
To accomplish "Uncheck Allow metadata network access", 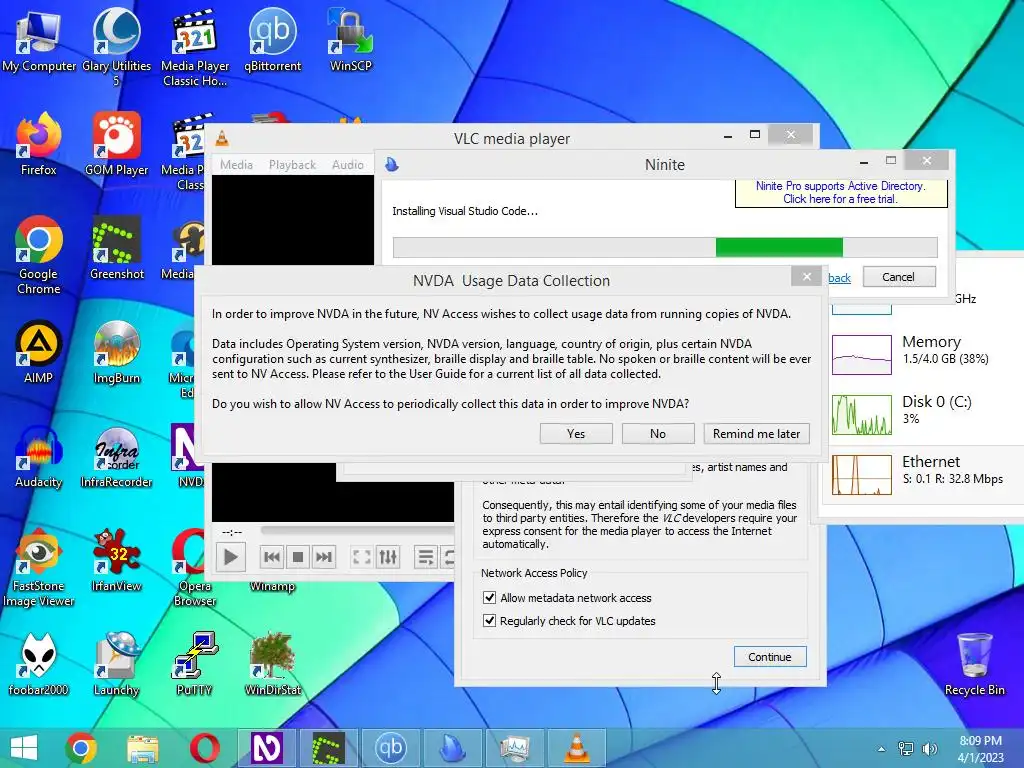I will (489, 598).
